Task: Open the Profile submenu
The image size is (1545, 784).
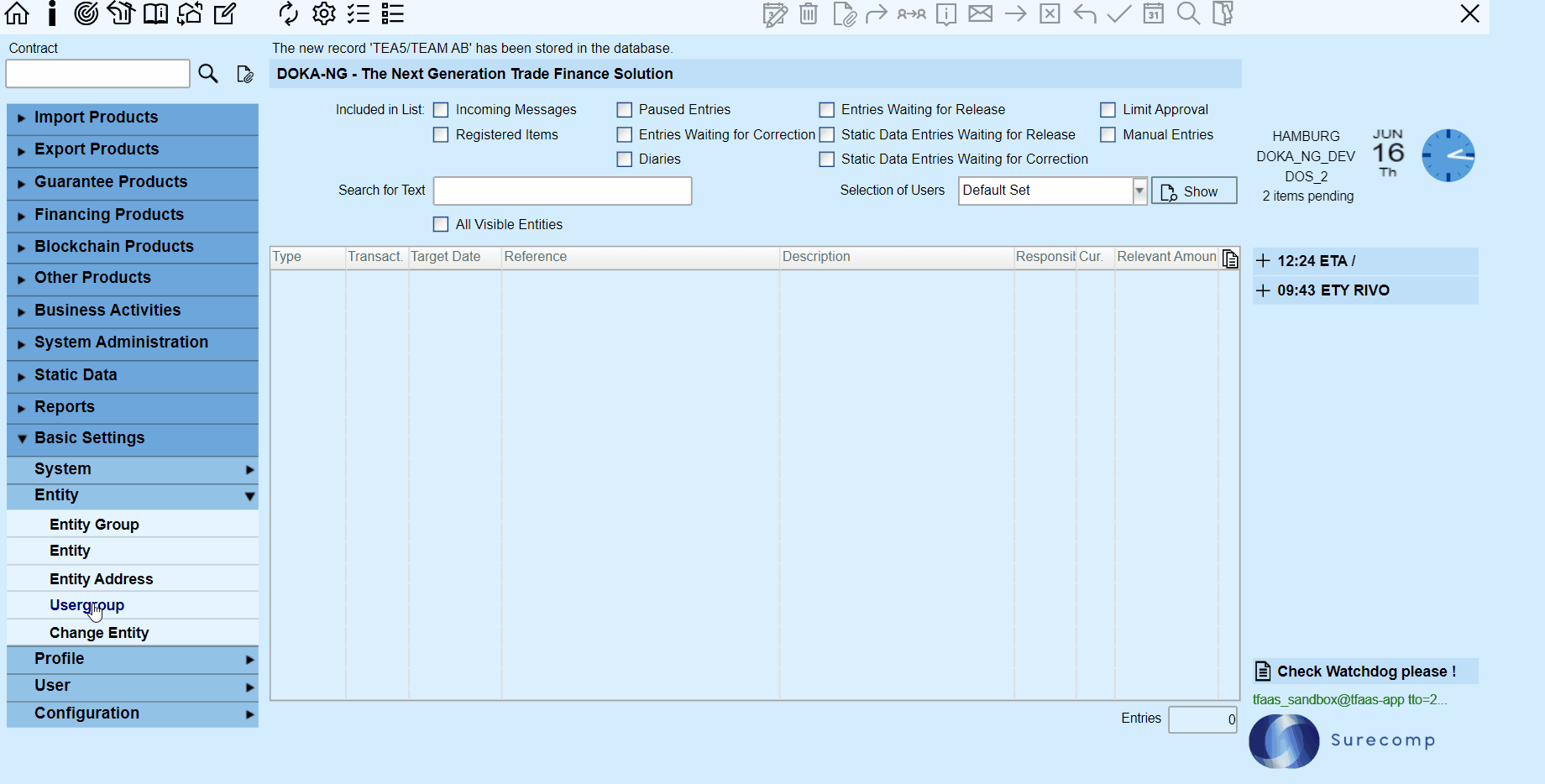Action: click(x=133, y=659)
